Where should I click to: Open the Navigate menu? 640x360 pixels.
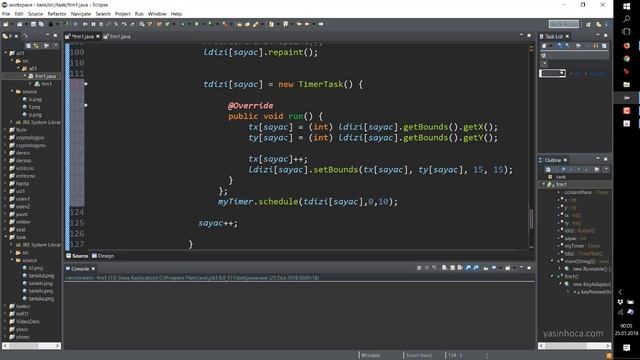pyautogui.click(x=81, y=13)
